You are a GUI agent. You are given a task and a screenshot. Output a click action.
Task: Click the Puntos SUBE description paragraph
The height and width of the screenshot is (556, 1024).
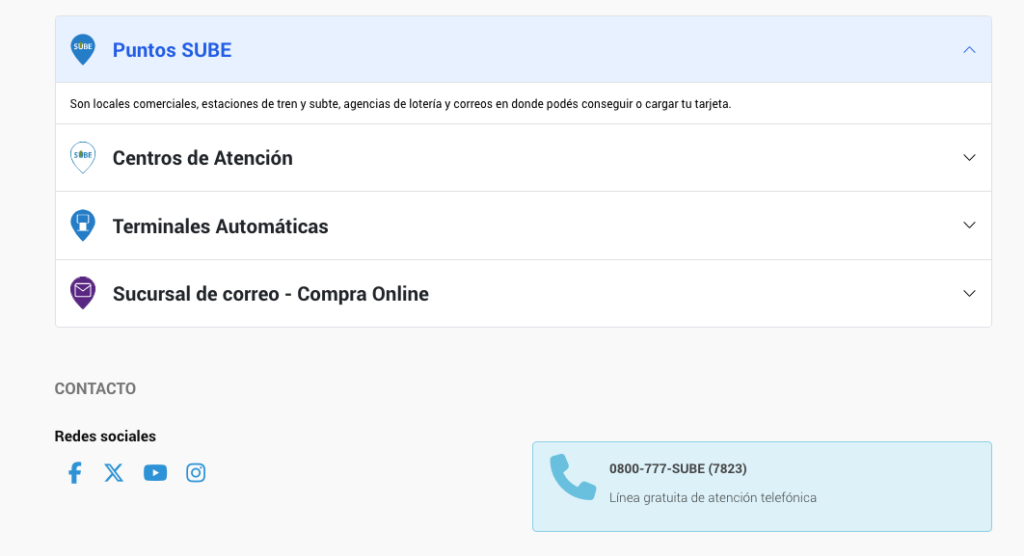point(400,104)
